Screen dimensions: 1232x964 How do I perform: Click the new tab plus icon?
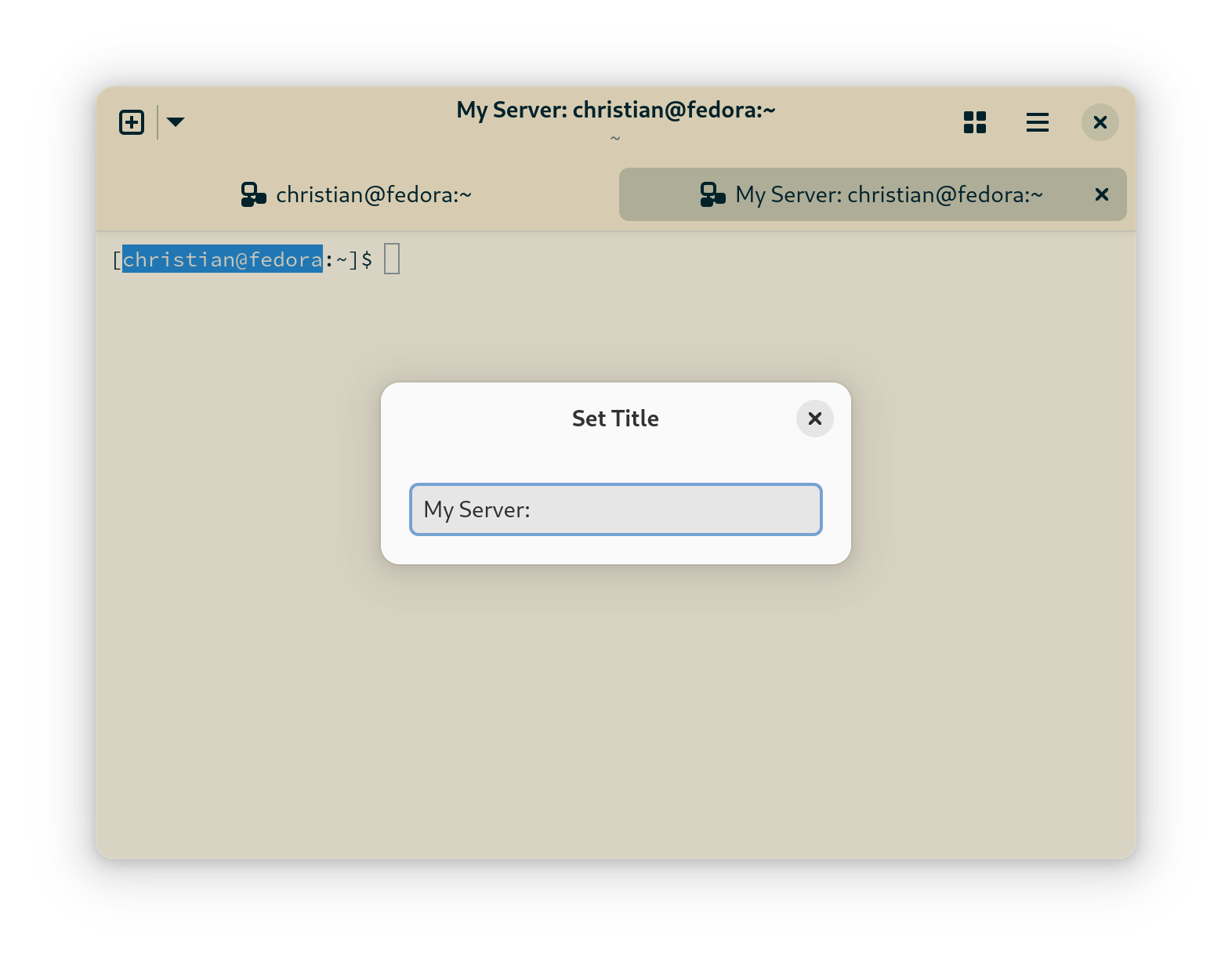pyautogui.click(x=132, y=122)
